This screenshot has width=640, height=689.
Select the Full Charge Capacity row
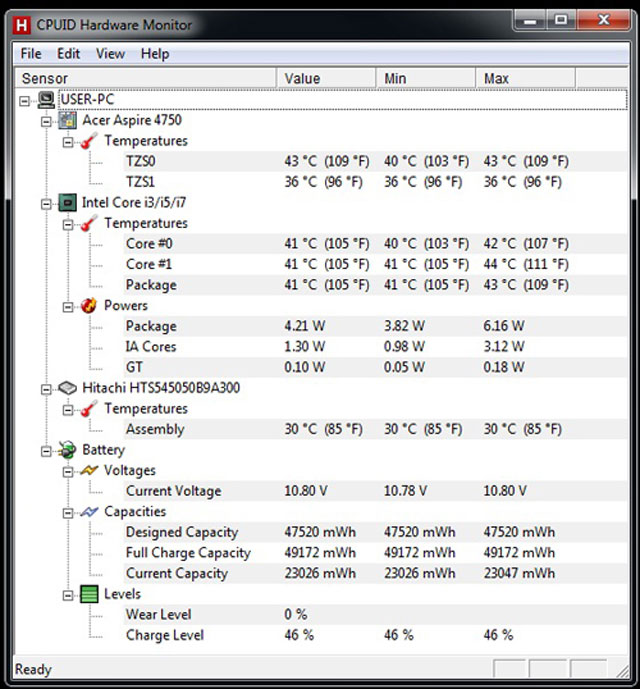(375, 553)
